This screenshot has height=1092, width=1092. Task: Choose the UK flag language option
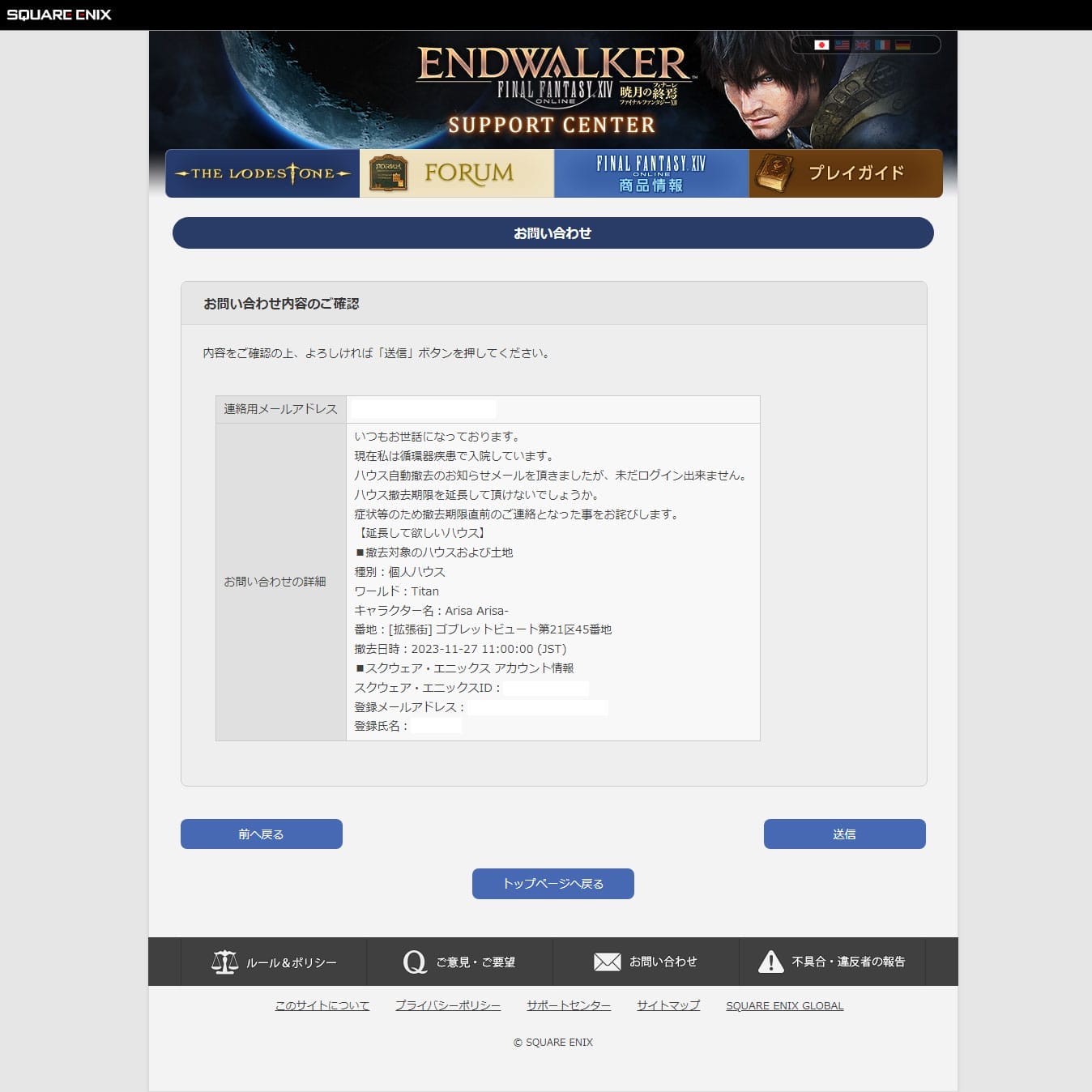tap(862, 45)
